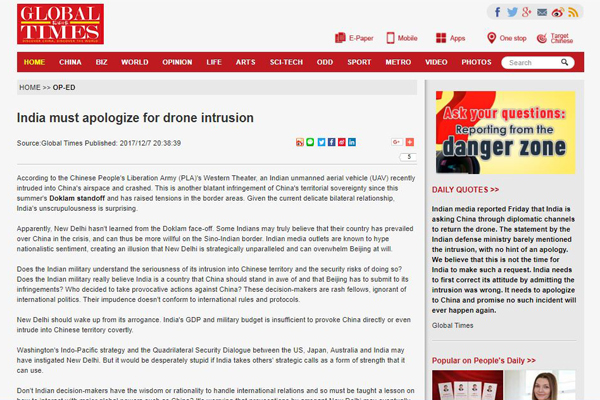Open the SCI-TECH menu item

tap(286, 62)
